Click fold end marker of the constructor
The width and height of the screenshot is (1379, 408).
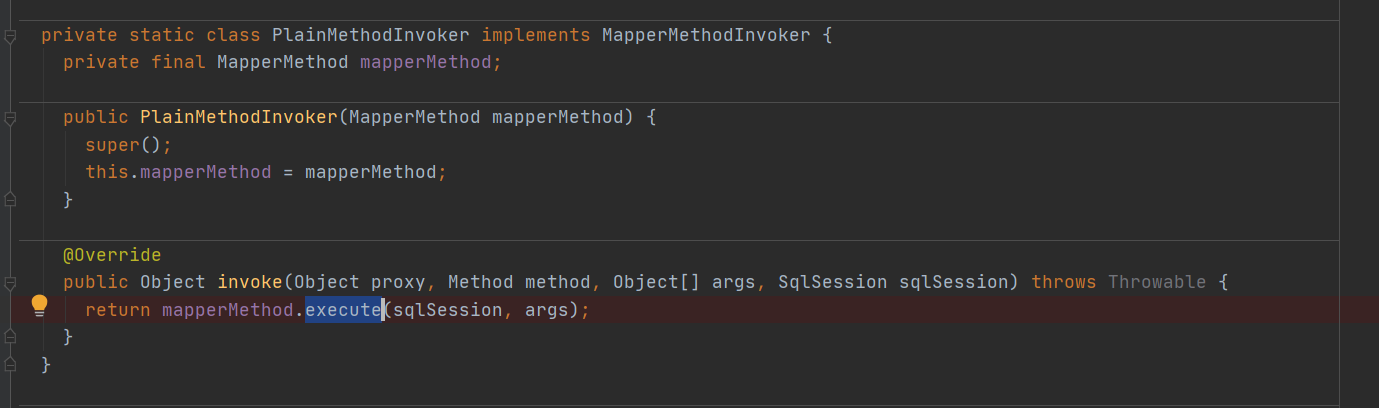tap(10, 200)
